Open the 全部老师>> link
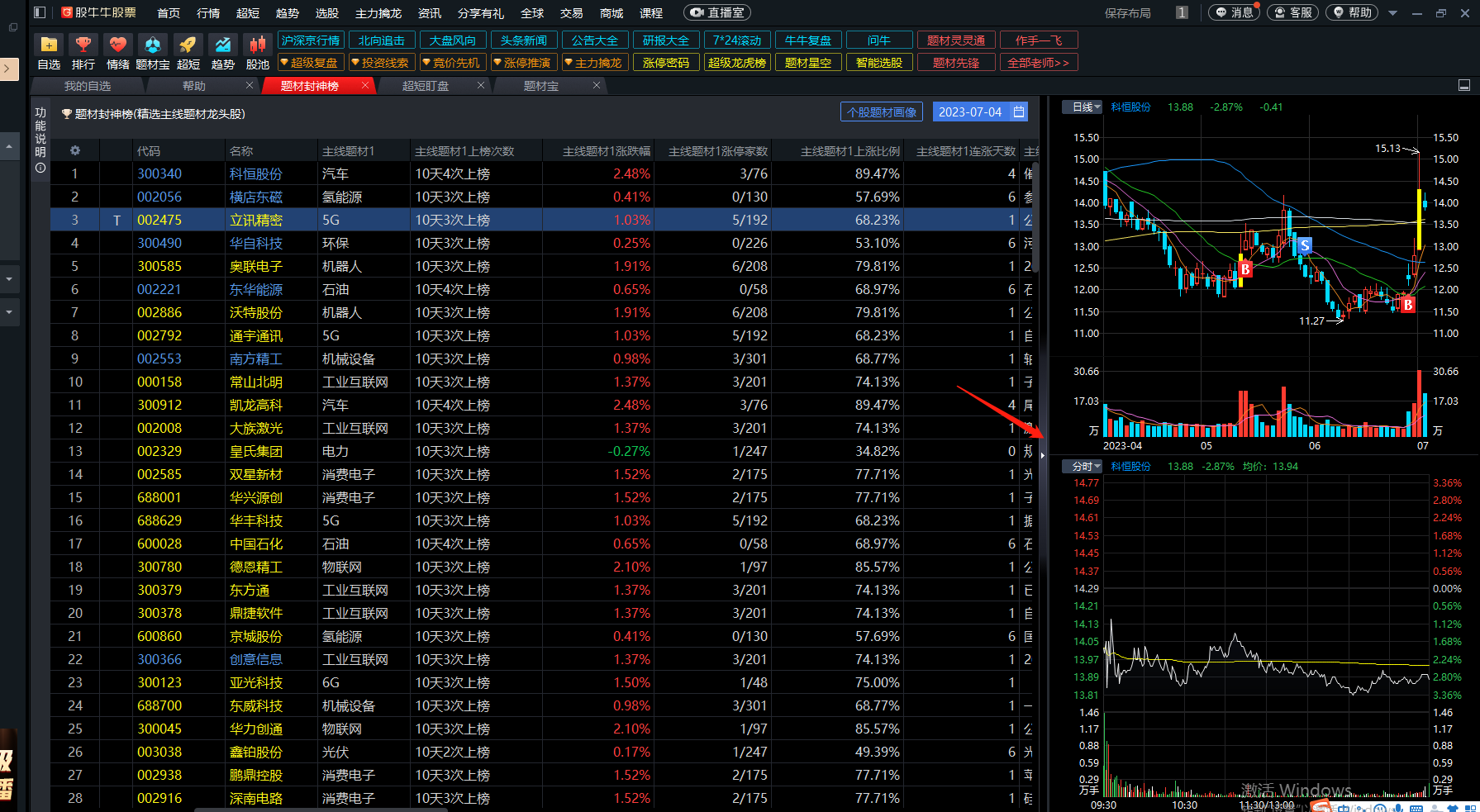This screenshot has height=812, width=1480. (1039, 63)
